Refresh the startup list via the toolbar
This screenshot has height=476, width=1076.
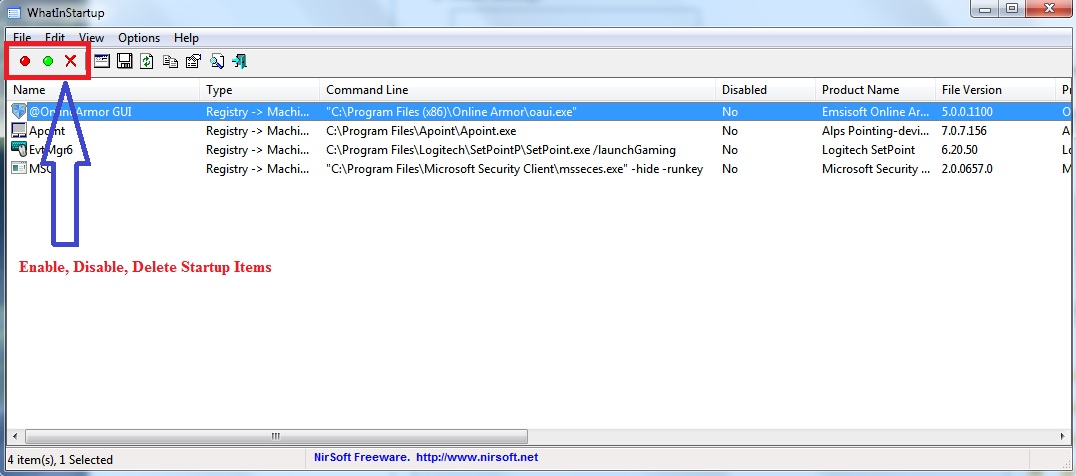click(147, 61)
